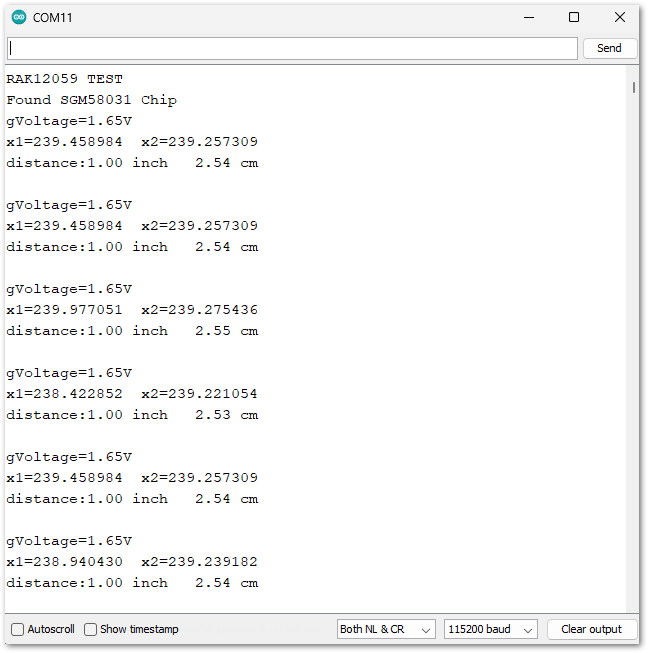
Task: Click the COM11 window title text
Action: 52,18
